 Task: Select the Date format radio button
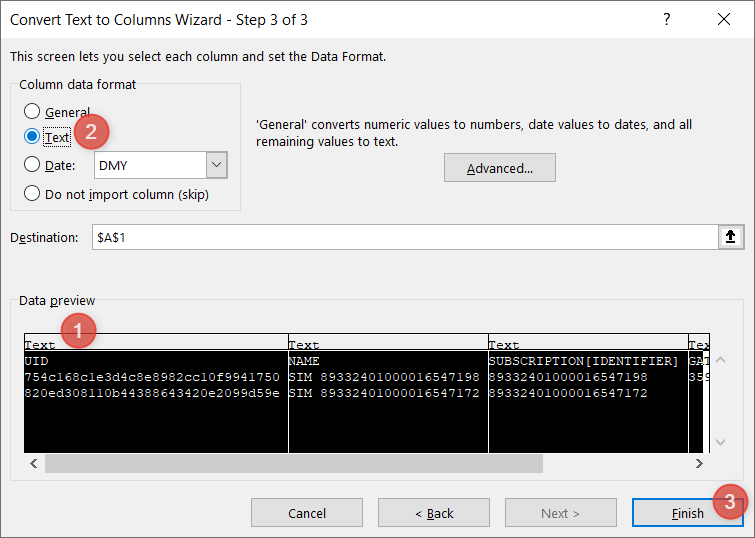[33, 165]
